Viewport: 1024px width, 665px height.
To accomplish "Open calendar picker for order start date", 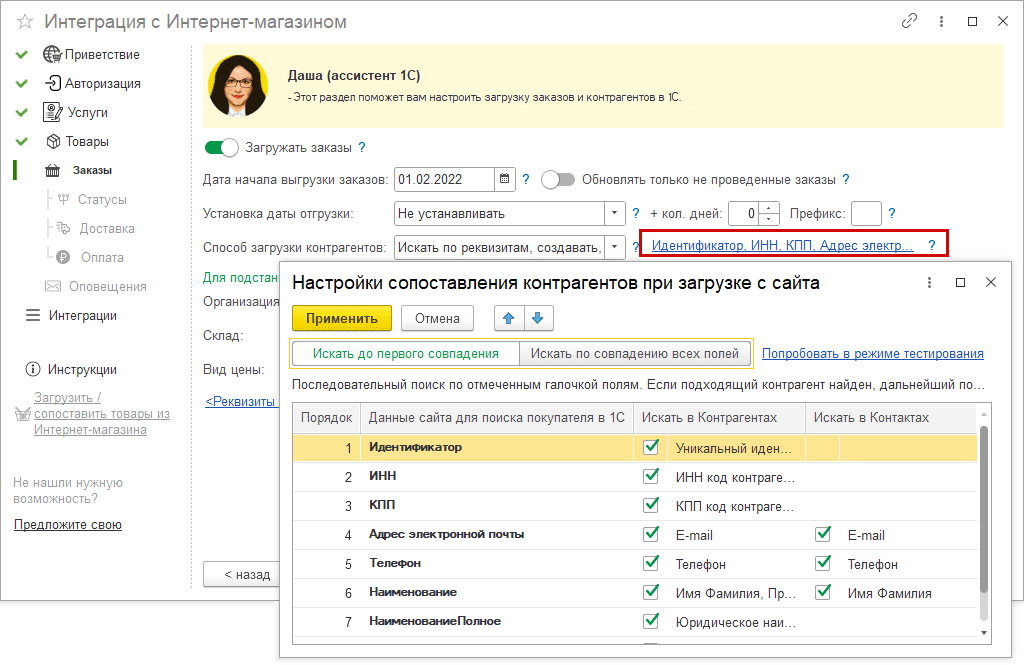I will (x=505, y=180).
